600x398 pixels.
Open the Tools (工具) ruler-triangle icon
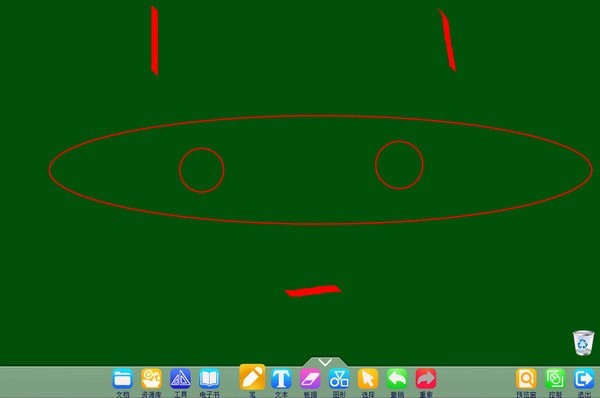[x=180, y=379]
